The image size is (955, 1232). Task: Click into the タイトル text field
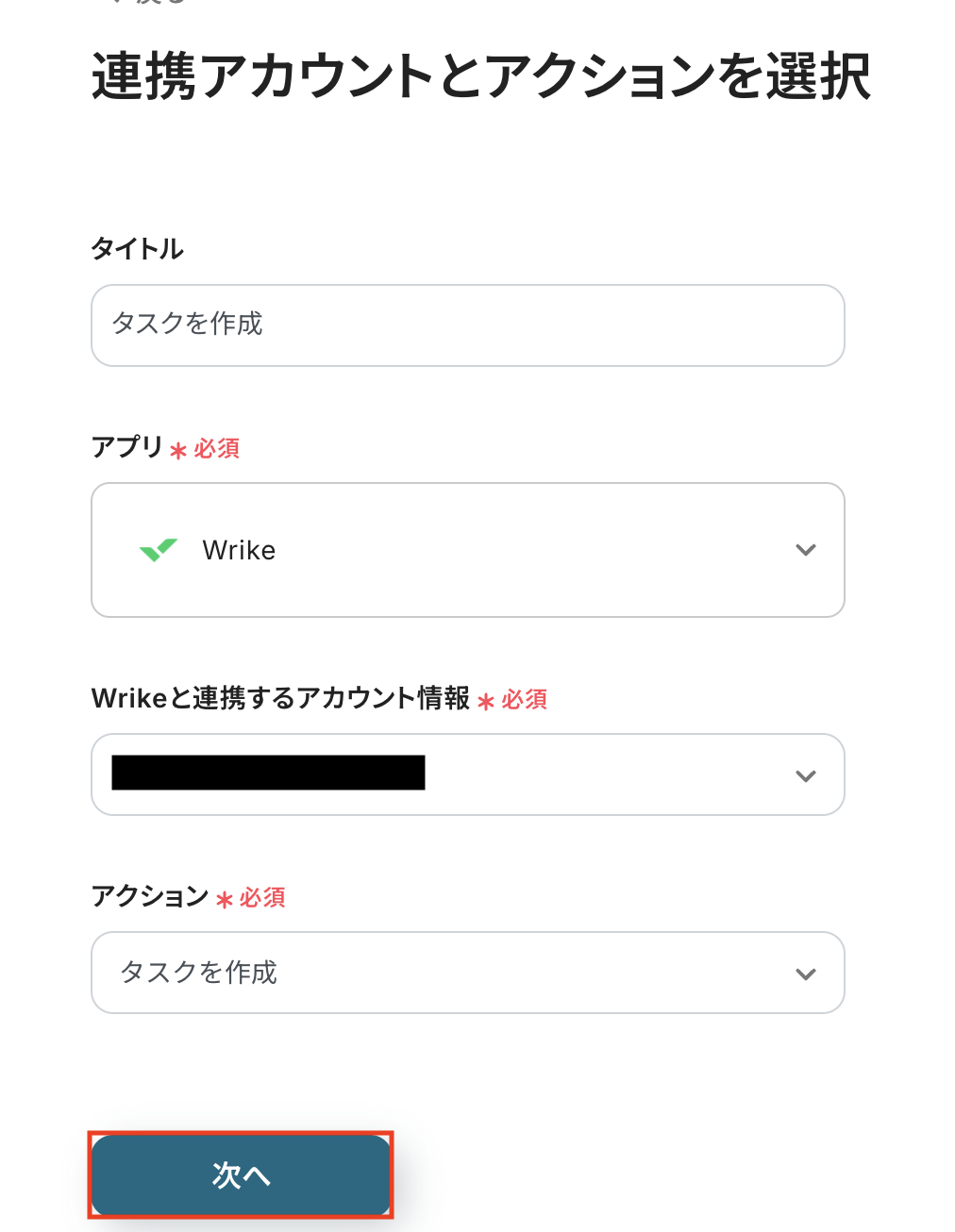467,325
